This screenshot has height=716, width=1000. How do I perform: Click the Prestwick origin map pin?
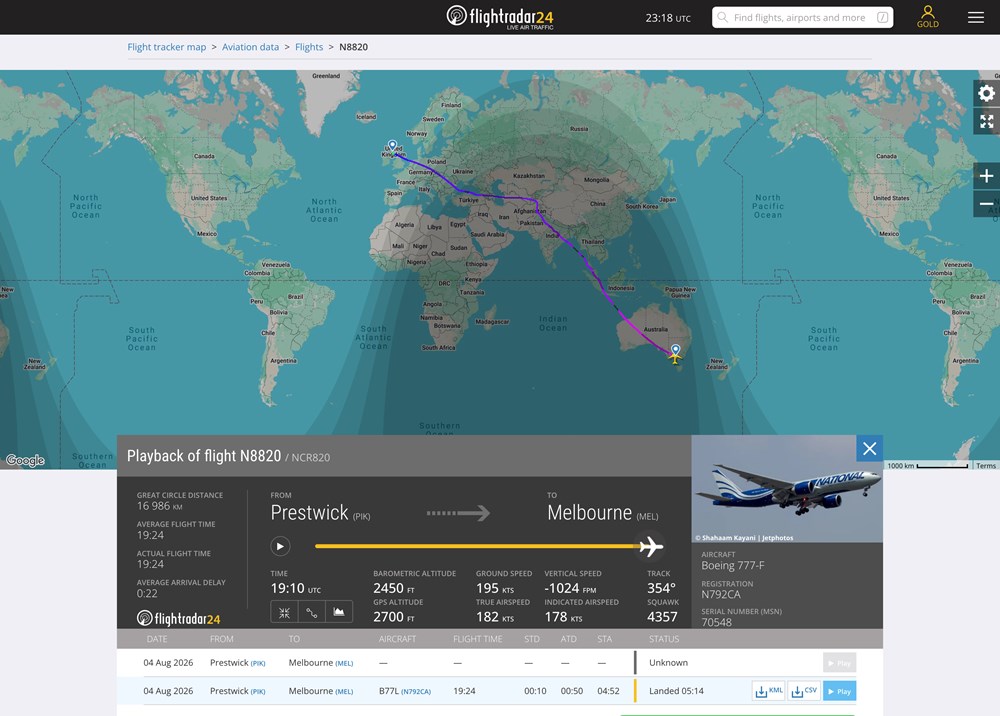coord(393,146)
